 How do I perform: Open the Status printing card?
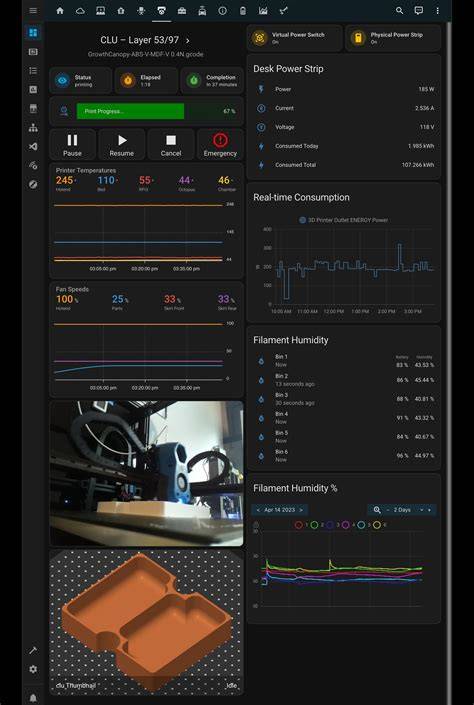pos(80,80)
